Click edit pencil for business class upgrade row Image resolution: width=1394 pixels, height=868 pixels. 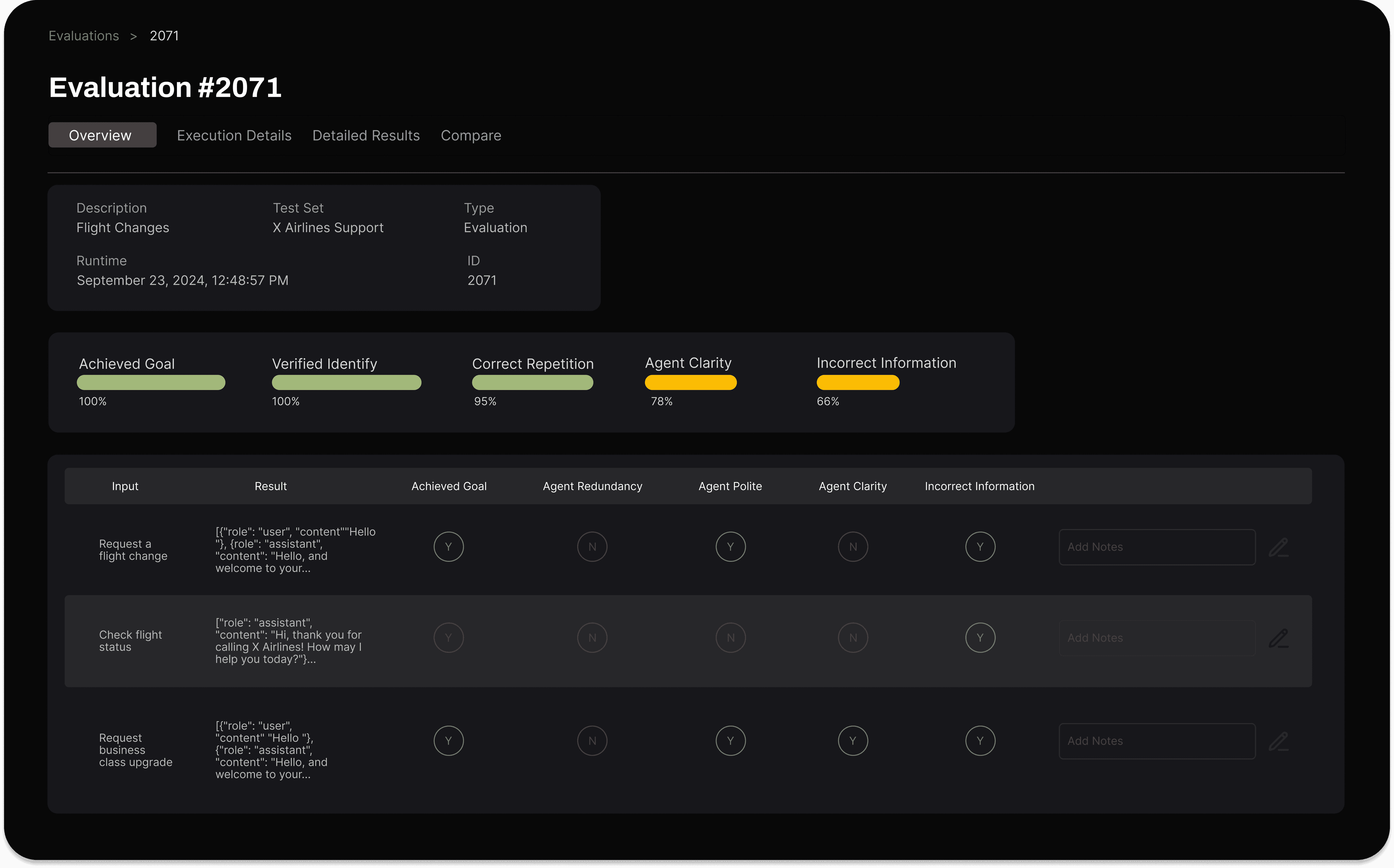point(1278,741)
